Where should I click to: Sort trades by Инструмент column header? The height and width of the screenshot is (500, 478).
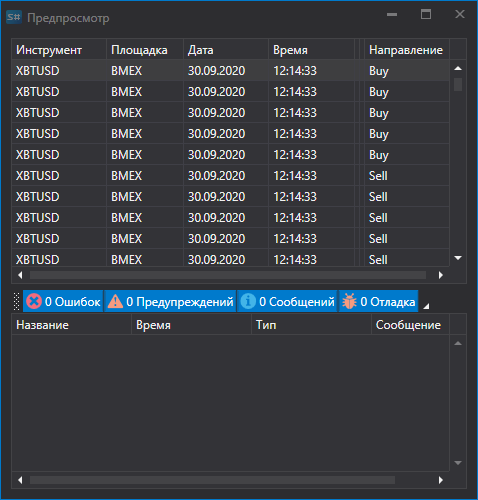click(x=59, y=50)
